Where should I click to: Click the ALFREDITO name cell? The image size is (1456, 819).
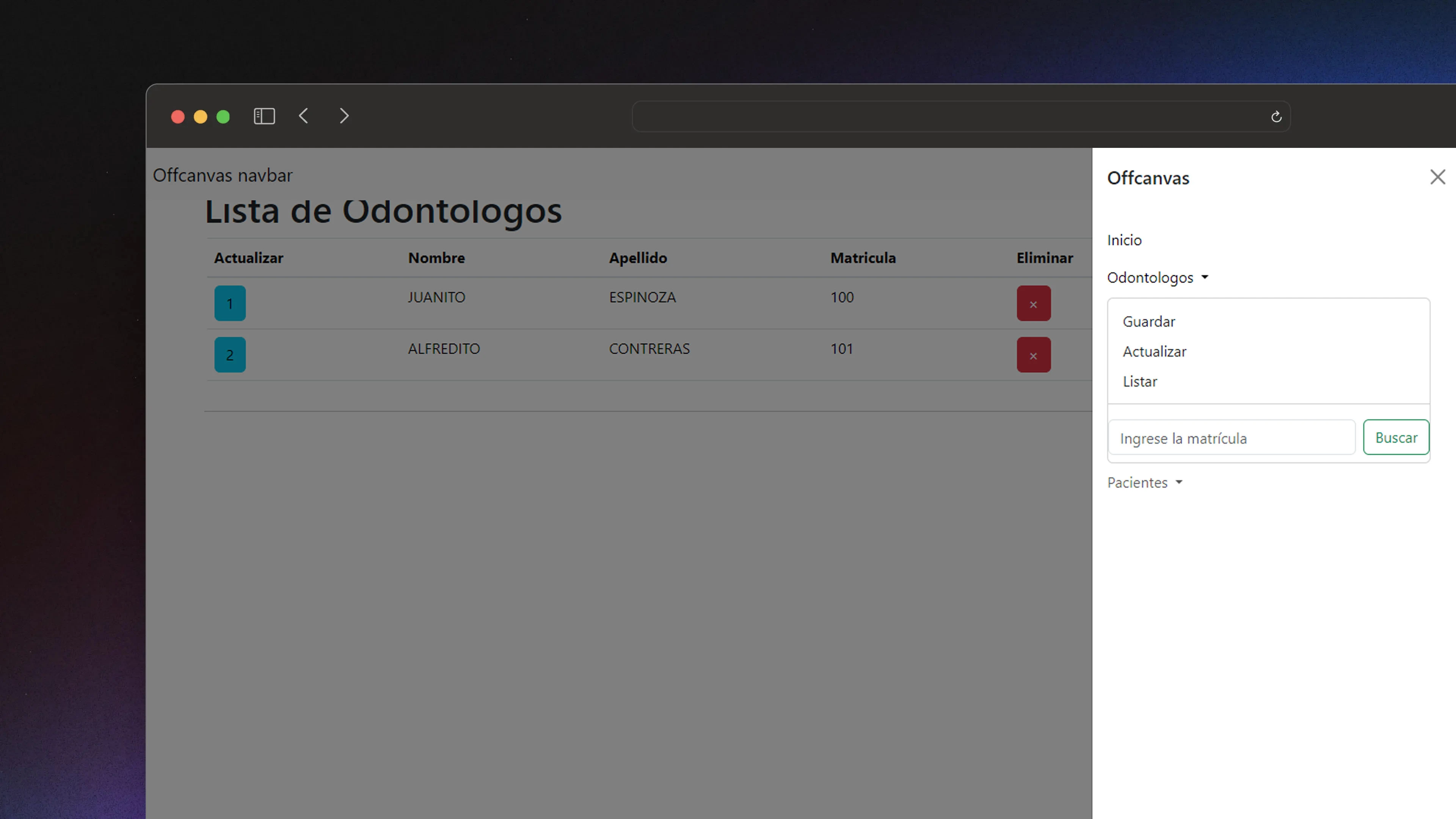[x=444, y=349]
